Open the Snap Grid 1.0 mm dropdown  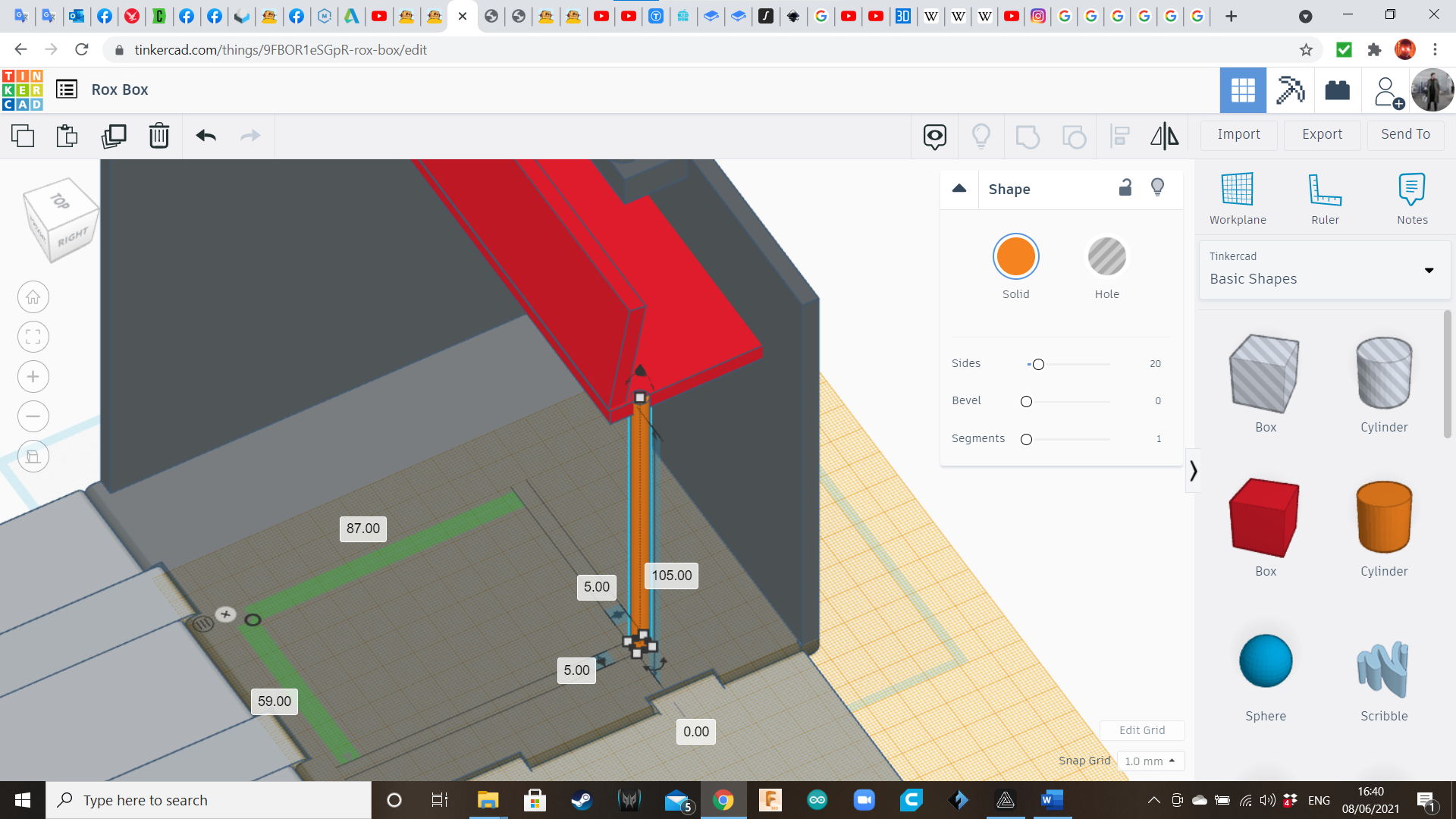1150,761
